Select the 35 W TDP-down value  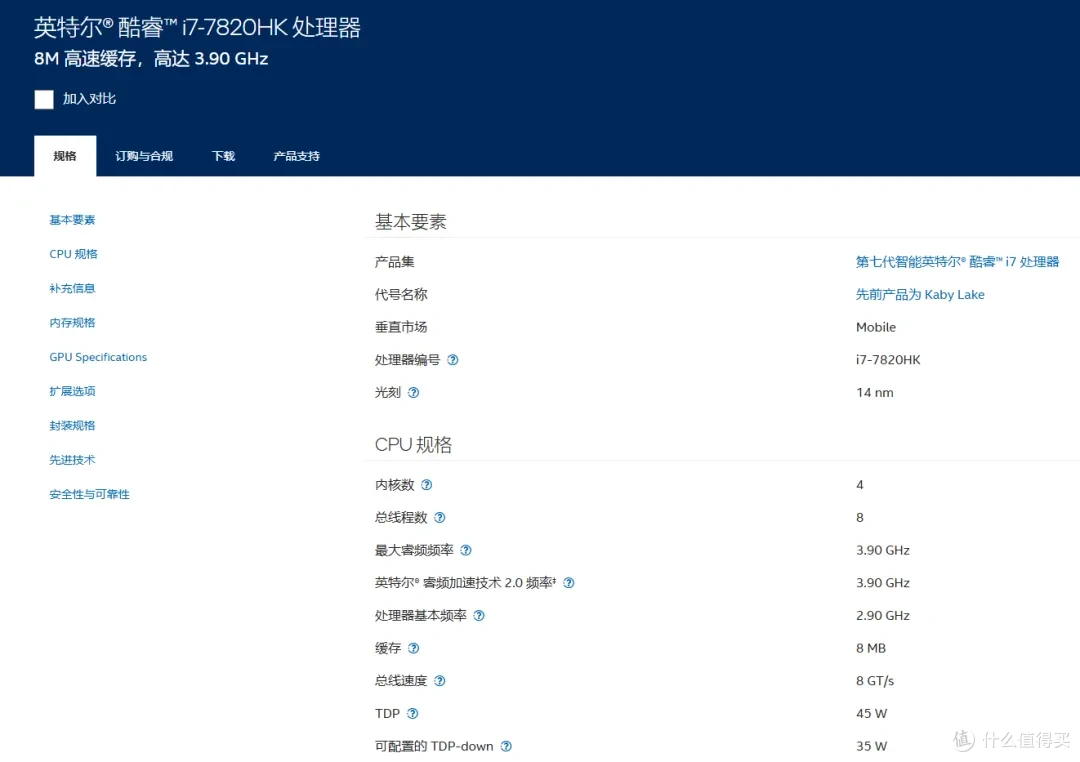(871, 746)
